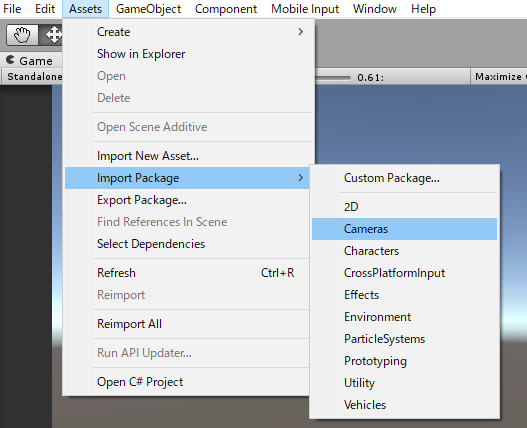
Task: Import the CrossPlatformInput package
Action: [404, 273]
